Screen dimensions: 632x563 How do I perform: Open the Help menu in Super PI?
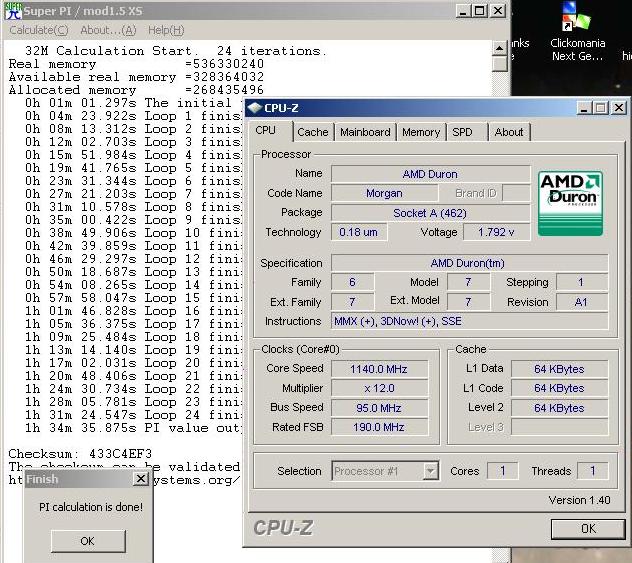(166, 30)
